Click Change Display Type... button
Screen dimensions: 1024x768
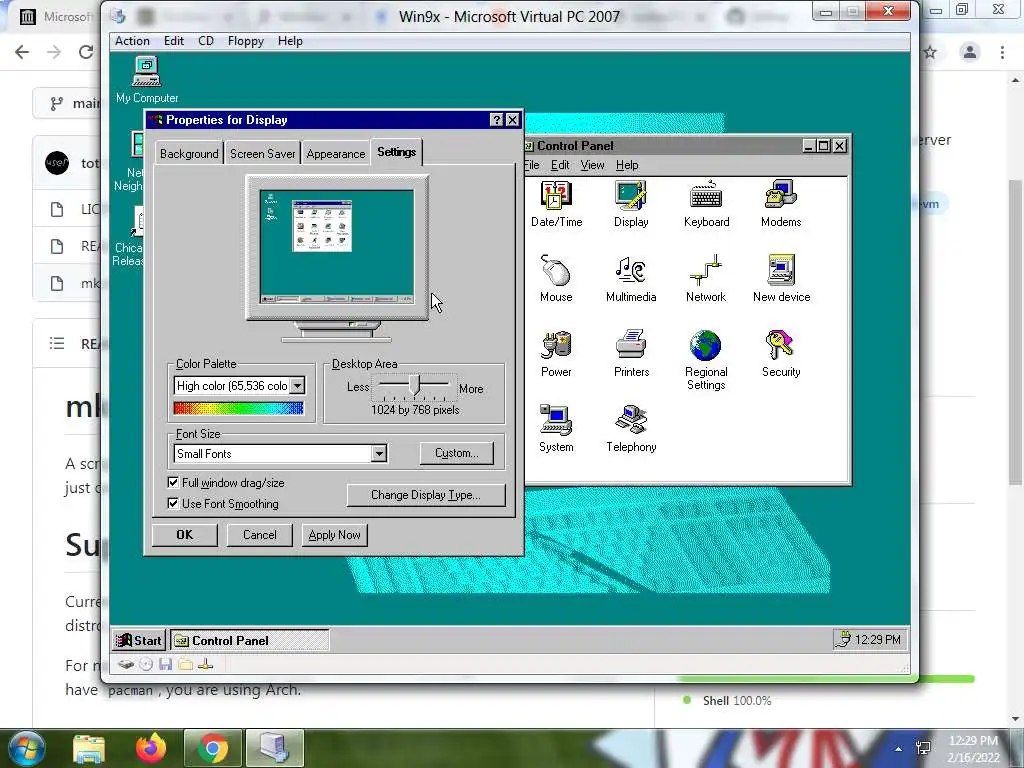point(426,495)
